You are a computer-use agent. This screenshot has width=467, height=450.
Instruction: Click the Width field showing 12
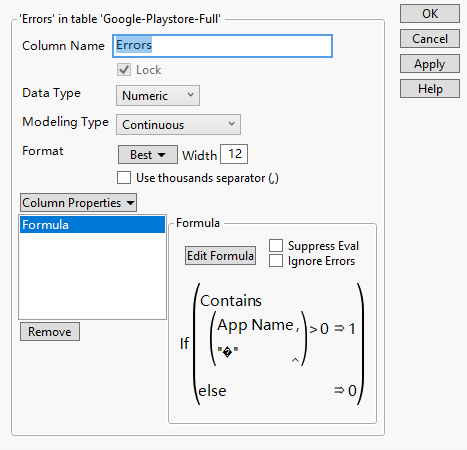[x=234, y=154]
